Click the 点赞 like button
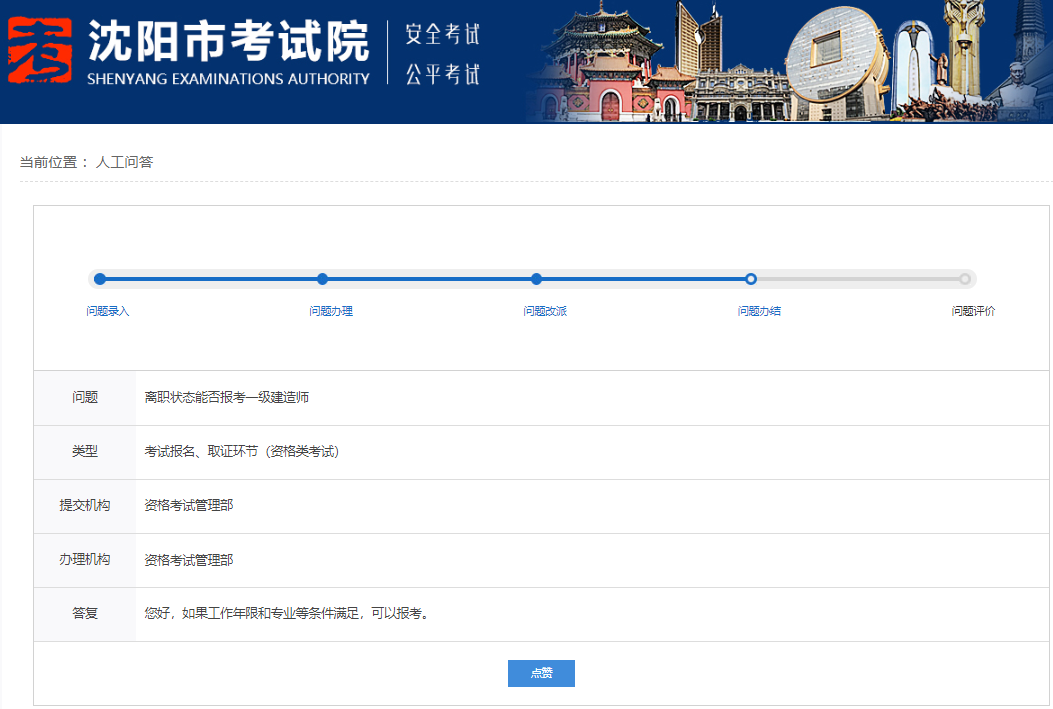 click(x=541, y=673)
